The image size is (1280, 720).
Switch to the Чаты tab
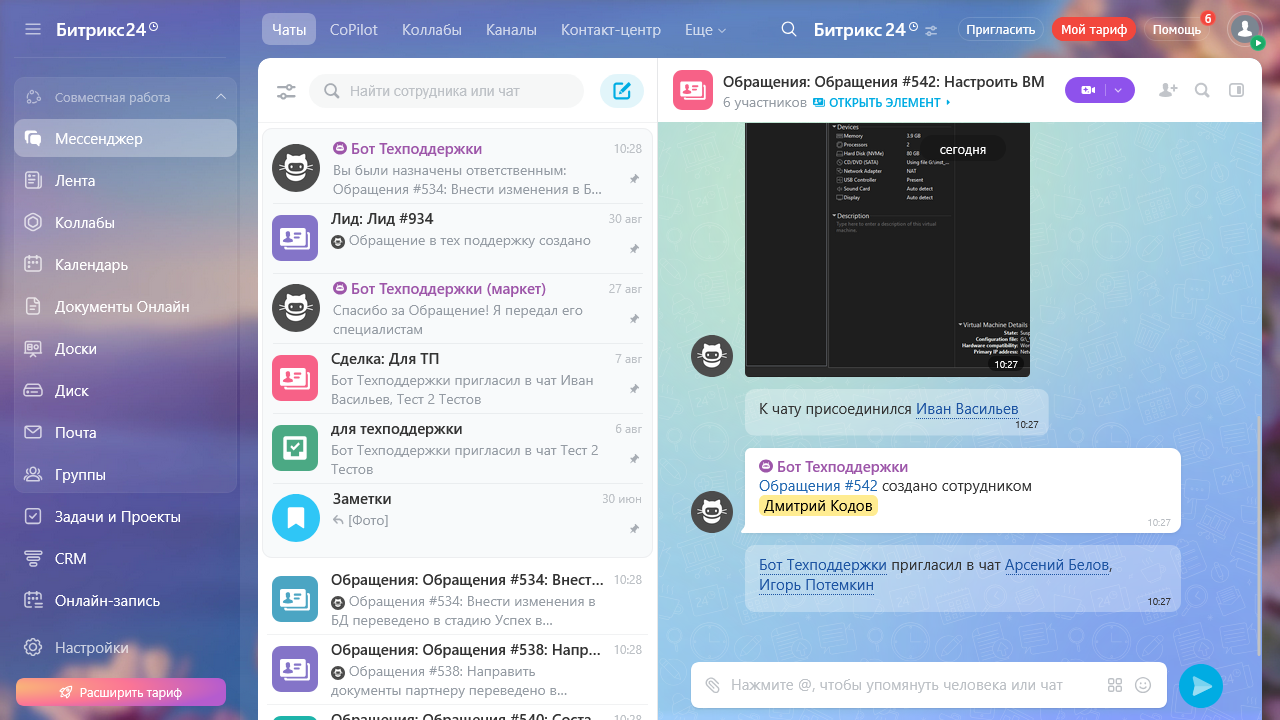point(289,30)
